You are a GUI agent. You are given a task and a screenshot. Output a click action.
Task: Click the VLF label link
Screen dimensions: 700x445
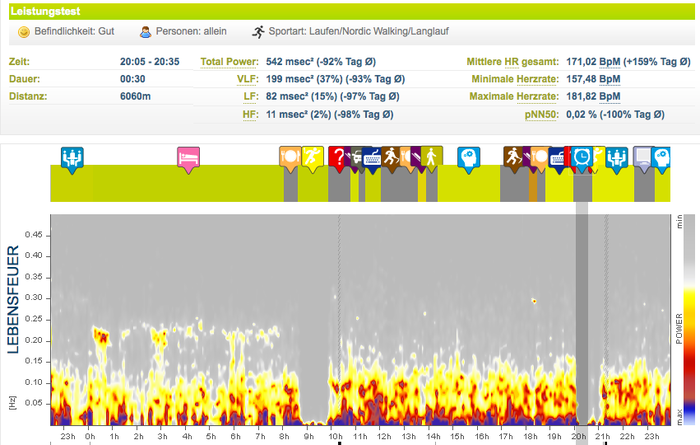click(x=247, y=79)
